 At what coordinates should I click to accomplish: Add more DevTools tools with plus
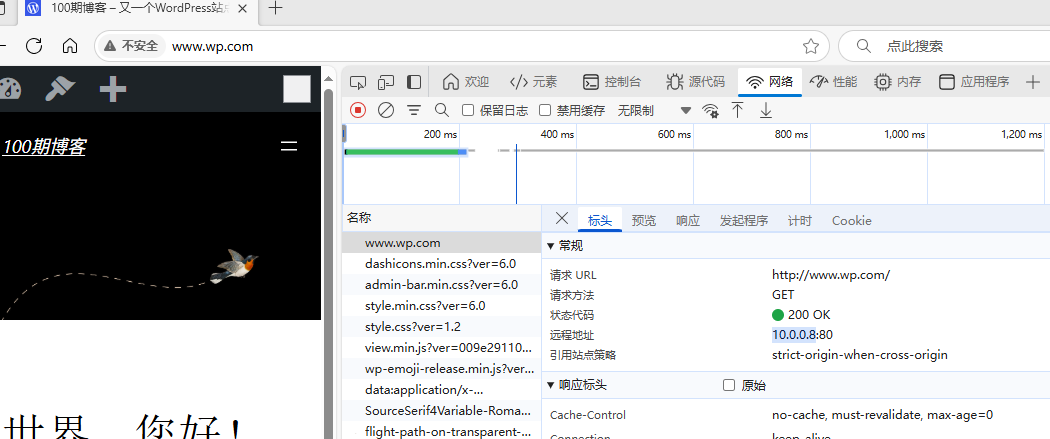click(x=1033, y=82)
